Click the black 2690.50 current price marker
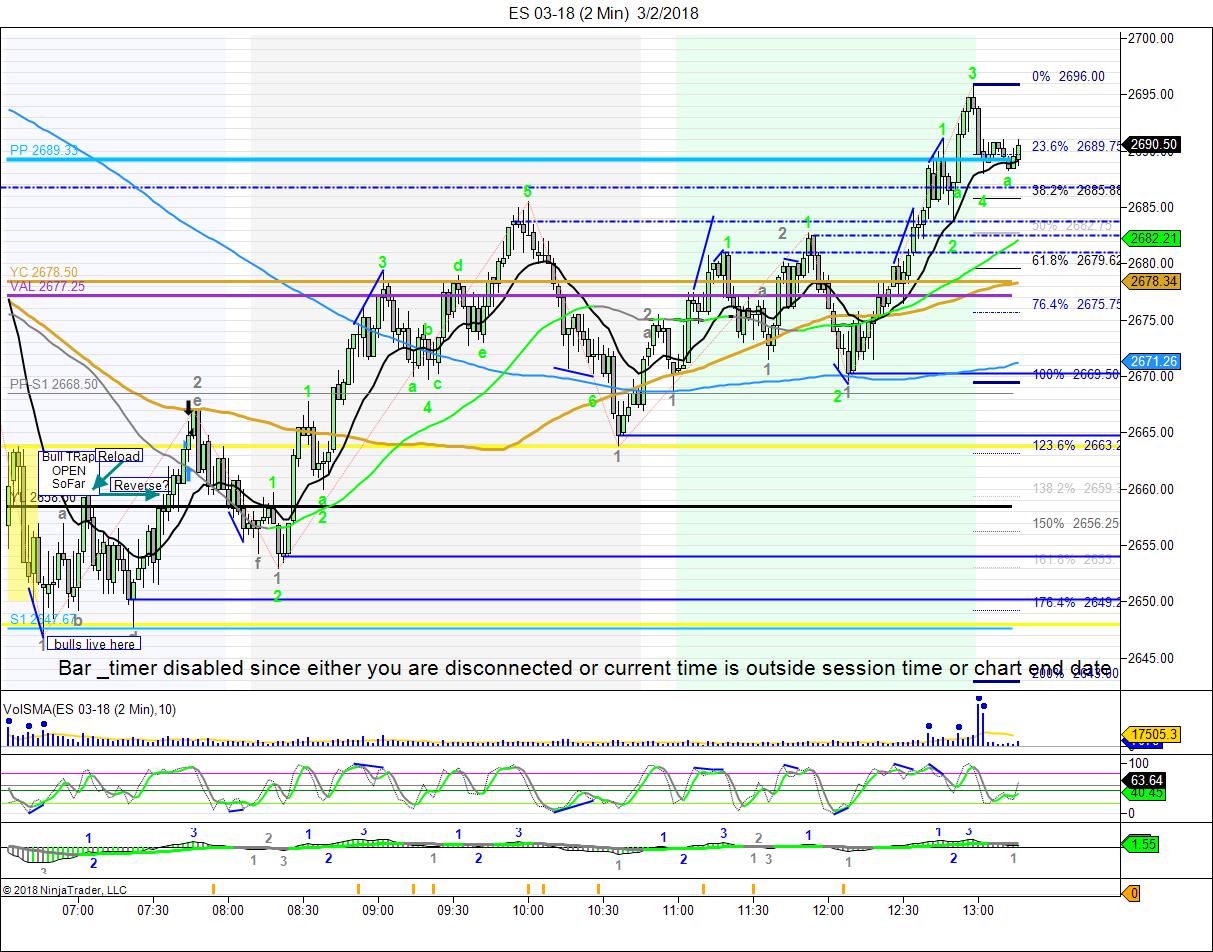 click(1152, 144)
